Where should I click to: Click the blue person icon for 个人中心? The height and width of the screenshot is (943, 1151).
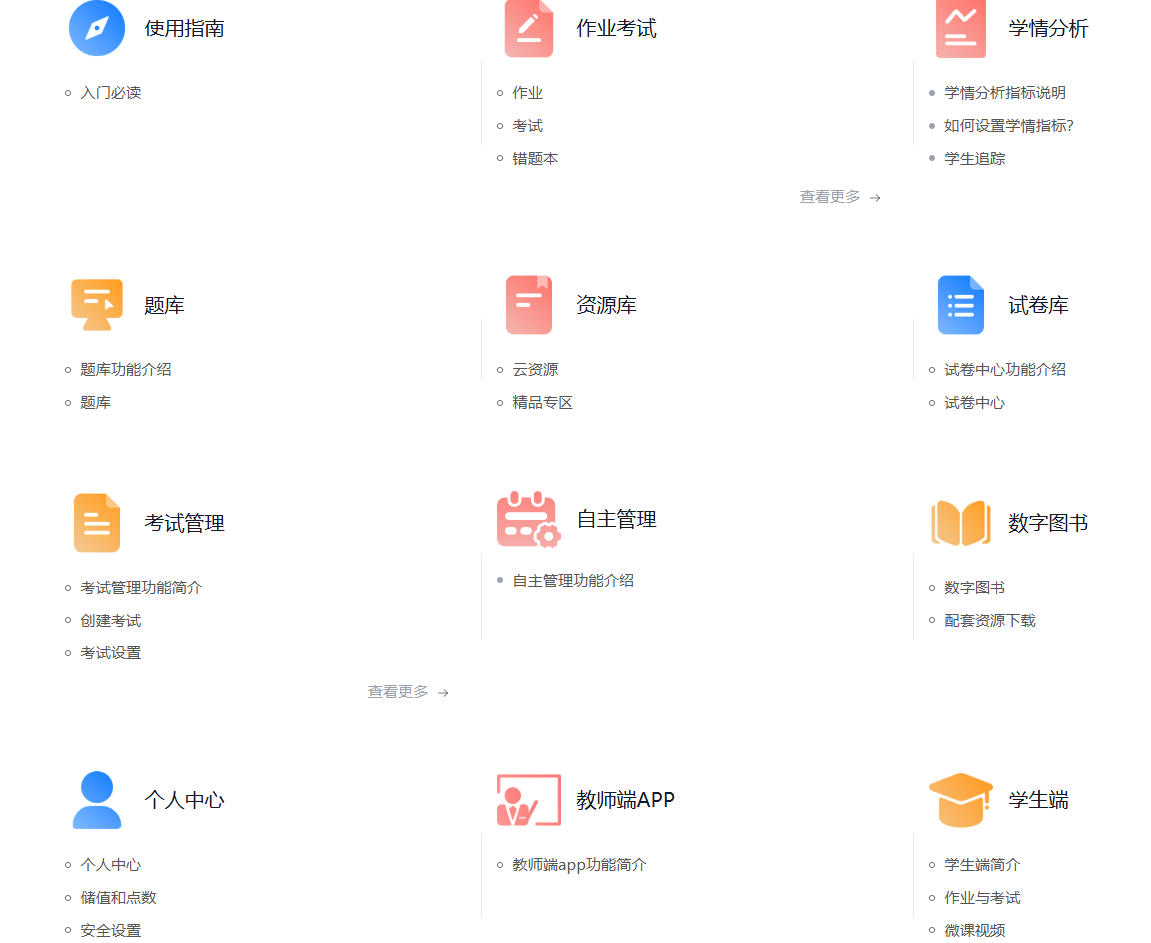pyautogui.click(x=97, y=800)
